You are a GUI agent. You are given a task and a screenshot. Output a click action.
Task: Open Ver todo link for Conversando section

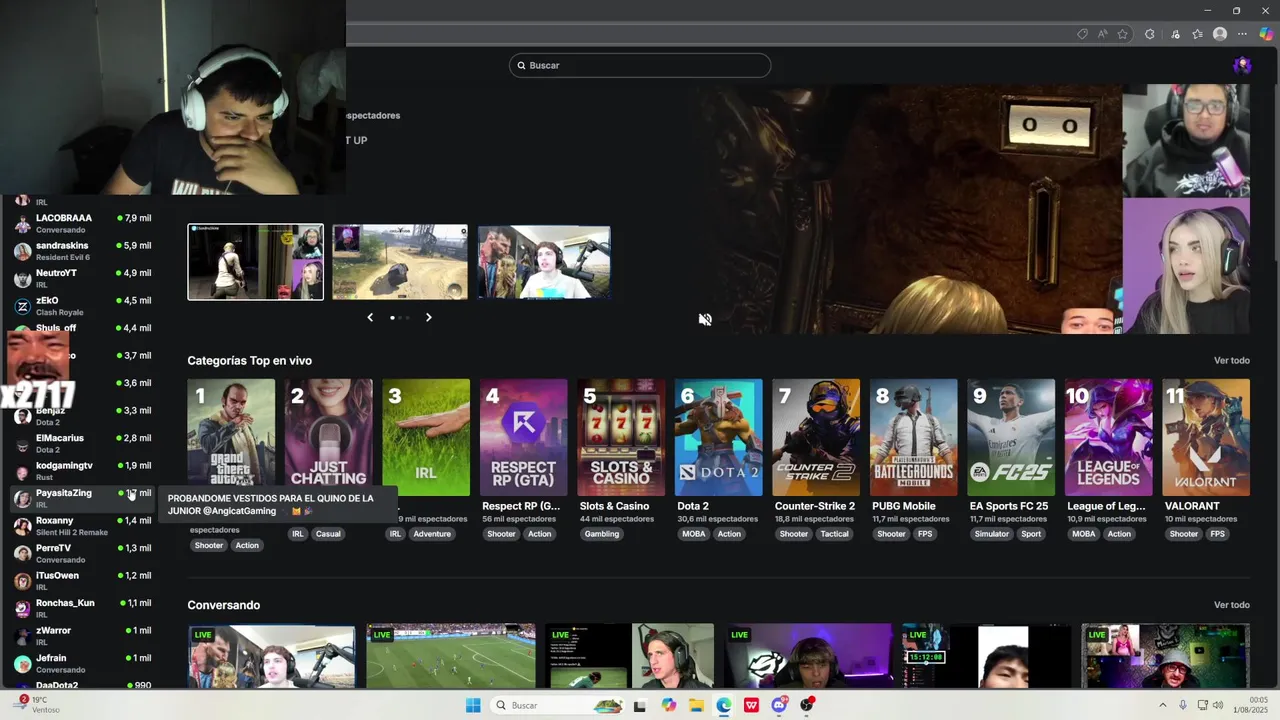pyautogui.click(x=1232, y=605)
